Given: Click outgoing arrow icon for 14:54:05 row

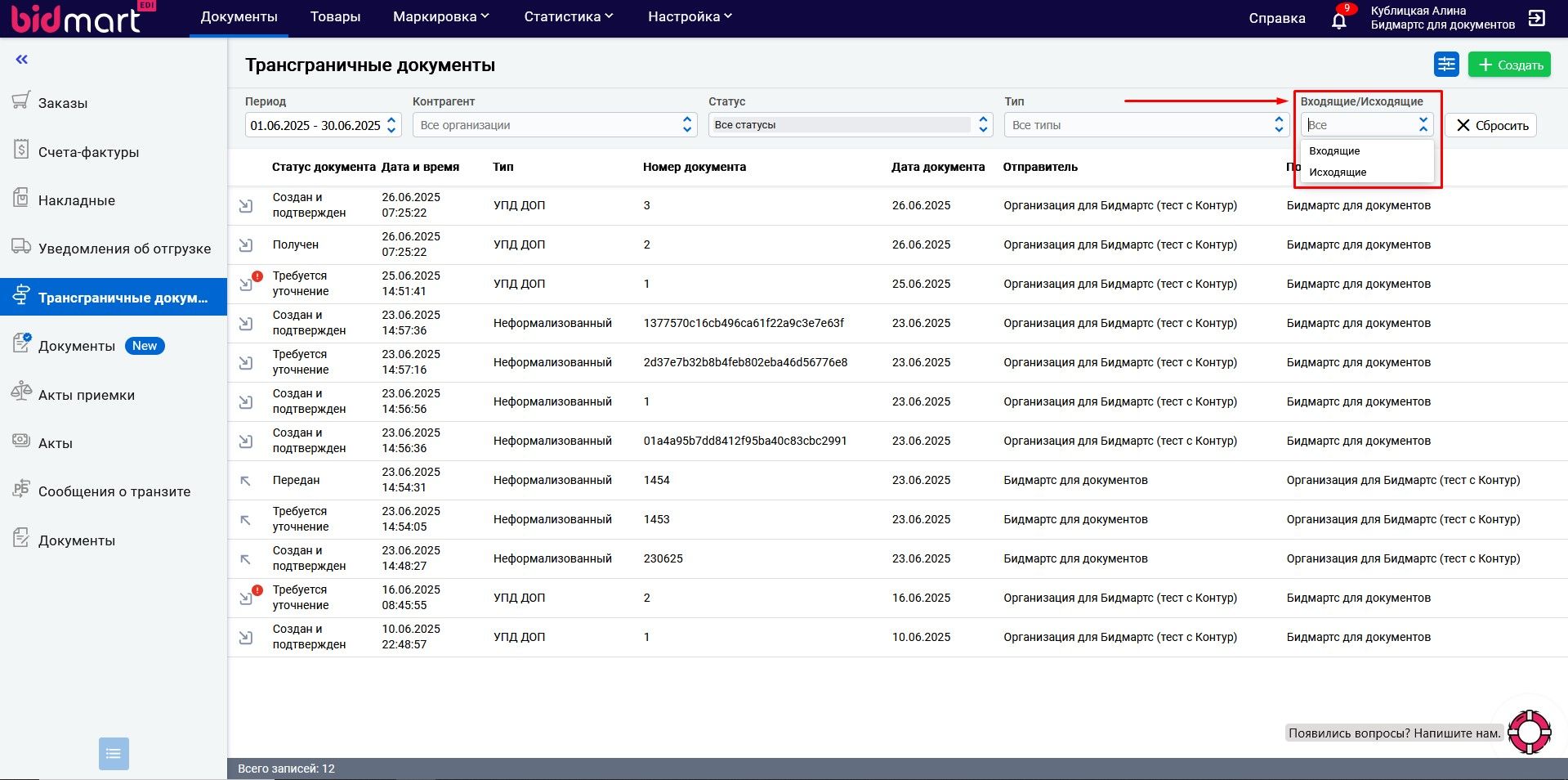Looking at the screenshot, I should pyautogui.click(x=245, y=520).
